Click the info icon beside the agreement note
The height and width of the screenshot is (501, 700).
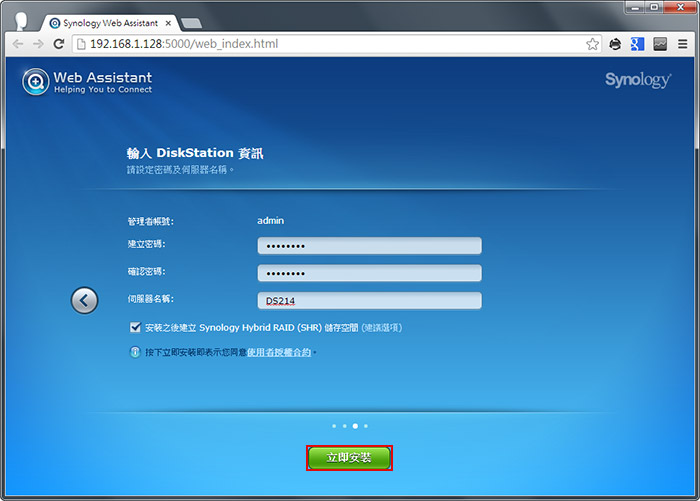[x=135, y=352]
